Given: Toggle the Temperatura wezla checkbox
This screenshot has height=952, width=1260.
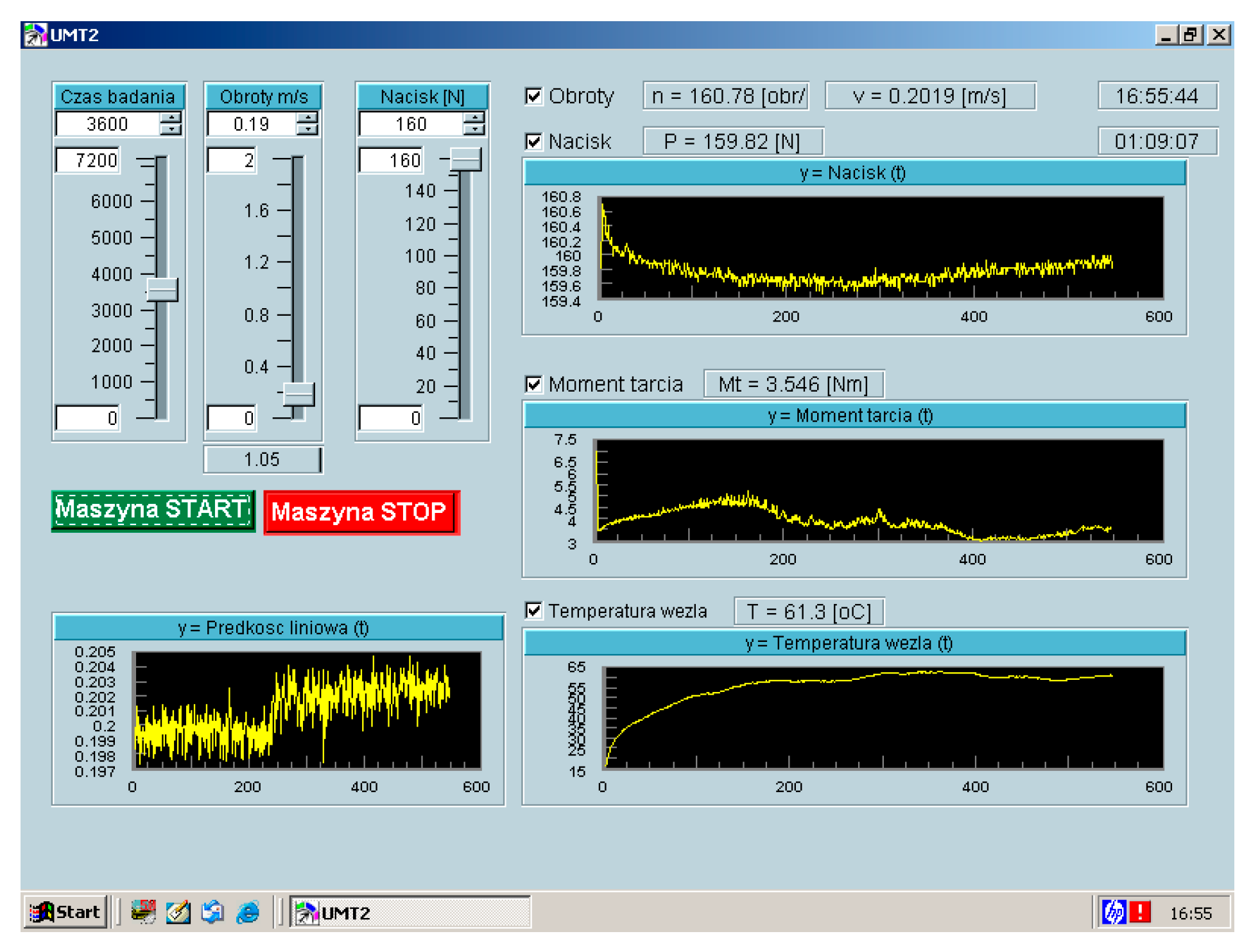Looking at the screenshot, I should [533, 610].
